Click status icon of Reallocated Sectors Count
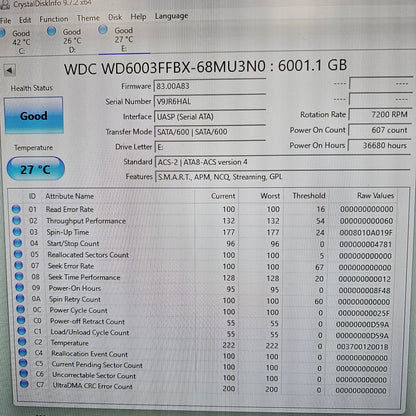This screenshot has width=416, height=416. point(18,254)
